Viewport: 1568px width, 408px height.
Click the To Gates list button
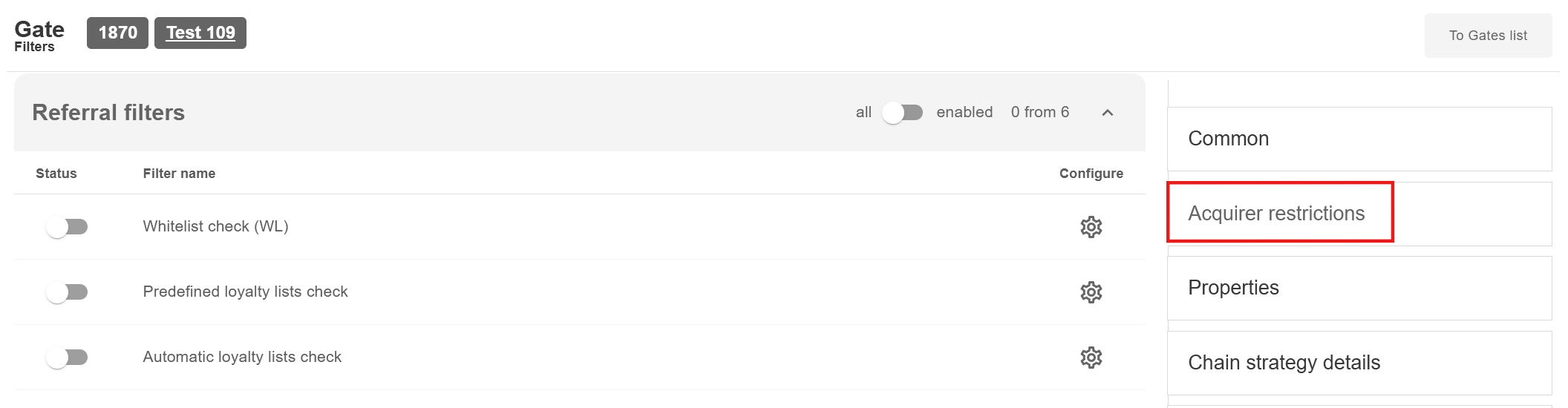[x=1487, y=36]
